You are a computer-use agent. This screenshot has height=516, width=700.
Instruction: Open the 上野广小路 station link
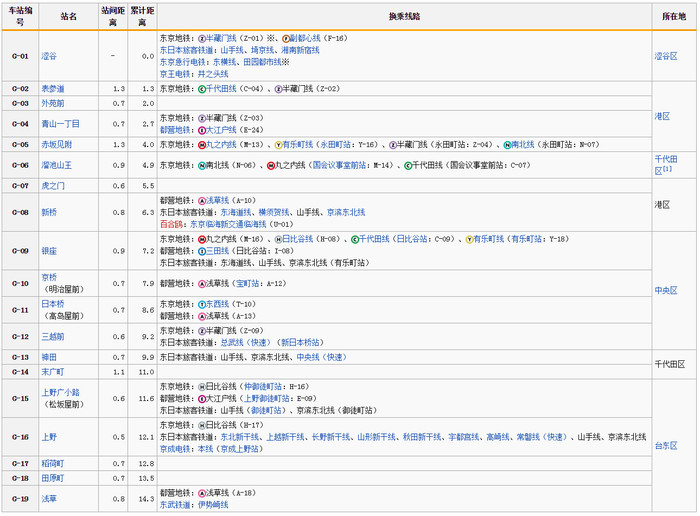coord(60,393)
